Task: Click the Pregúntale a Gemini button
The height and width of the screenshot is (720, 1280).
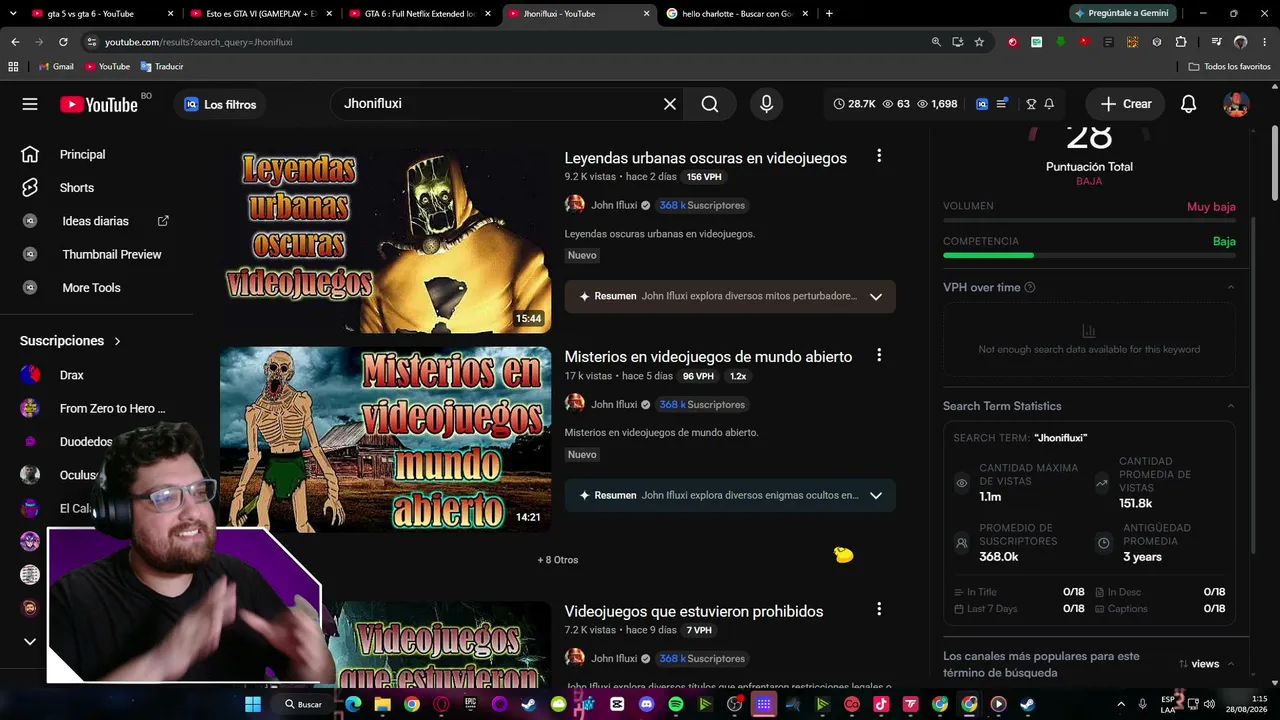Action: [1121, 13]
